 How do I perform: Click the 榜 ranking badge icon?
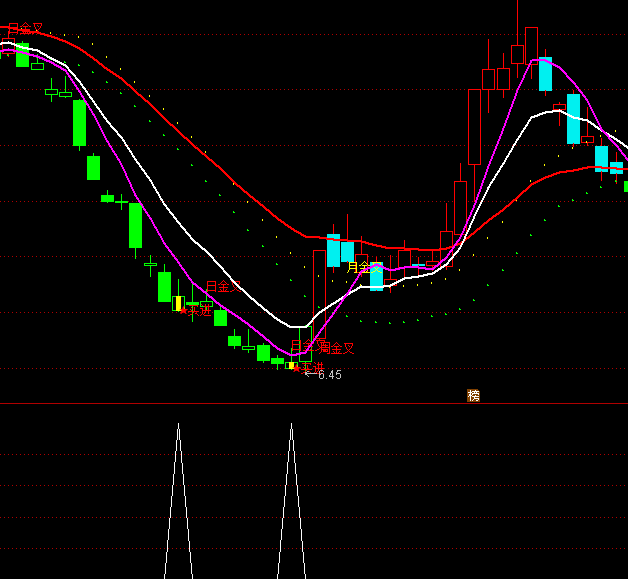473,395
